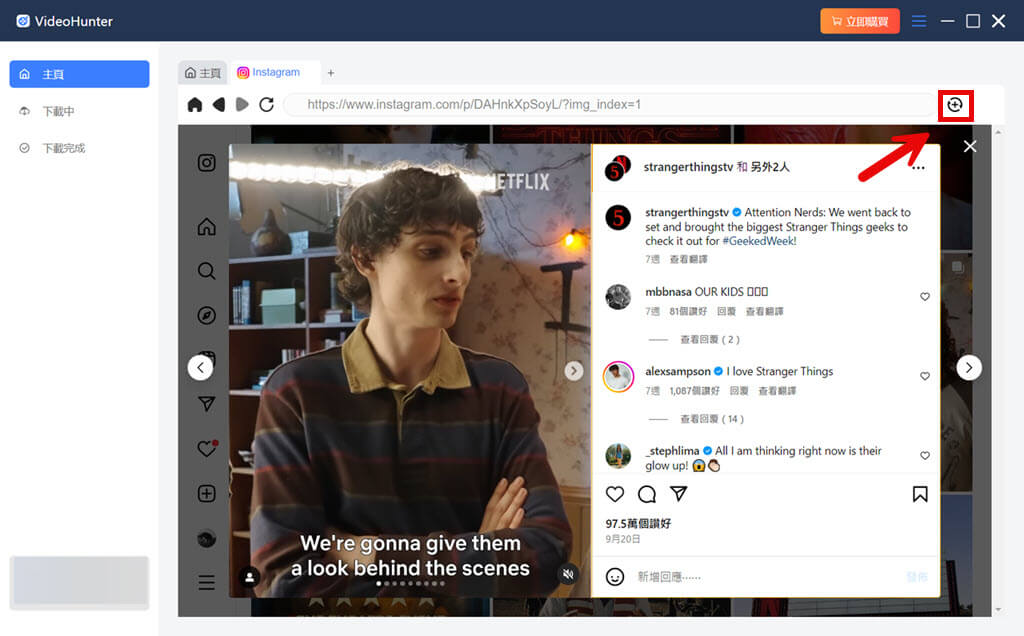This screenshot has height=636, width=1024.
Task: Open strangerthingstv profile in post header
Action: [688, 167]
